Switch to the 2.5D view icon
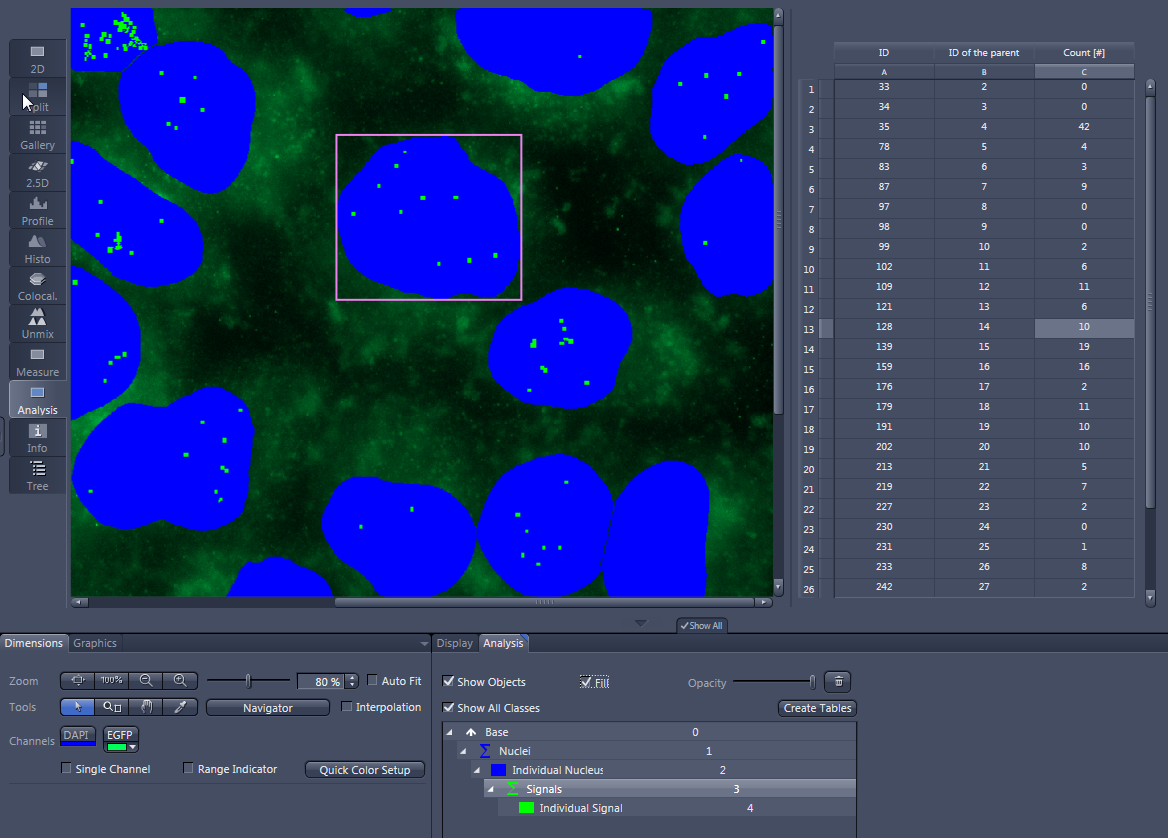This screenshot has height=838, width=1168. 37,172
